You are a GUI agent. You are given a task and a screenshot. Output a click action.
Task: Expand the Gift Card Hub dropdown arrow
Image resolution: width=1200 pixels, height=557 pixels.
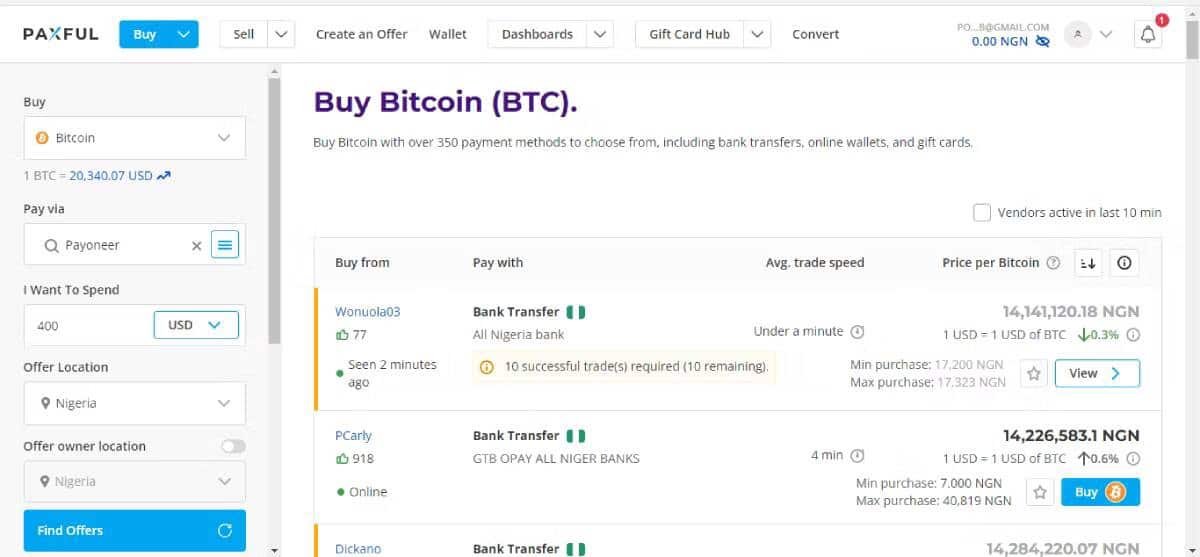758,34
